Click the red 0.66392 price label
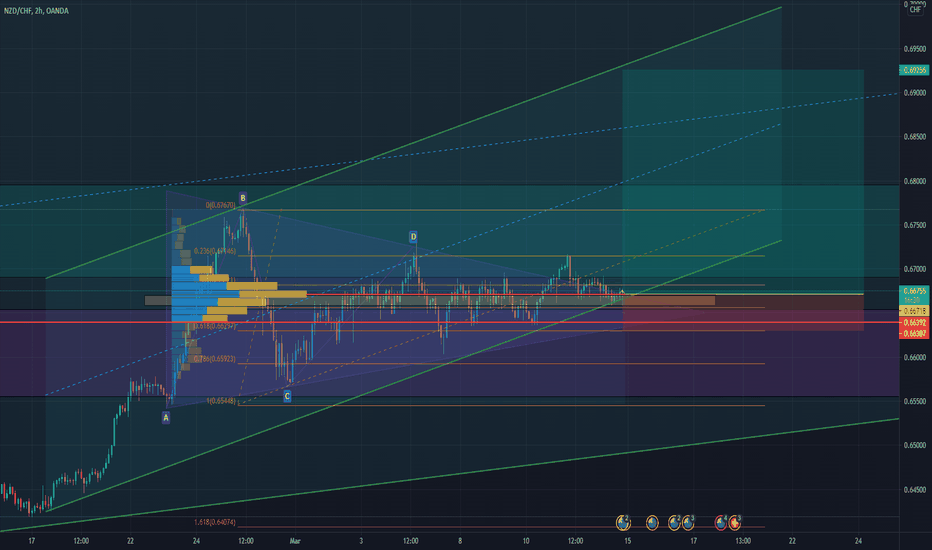Screen dimensions: 932x550 click(914, 322)
